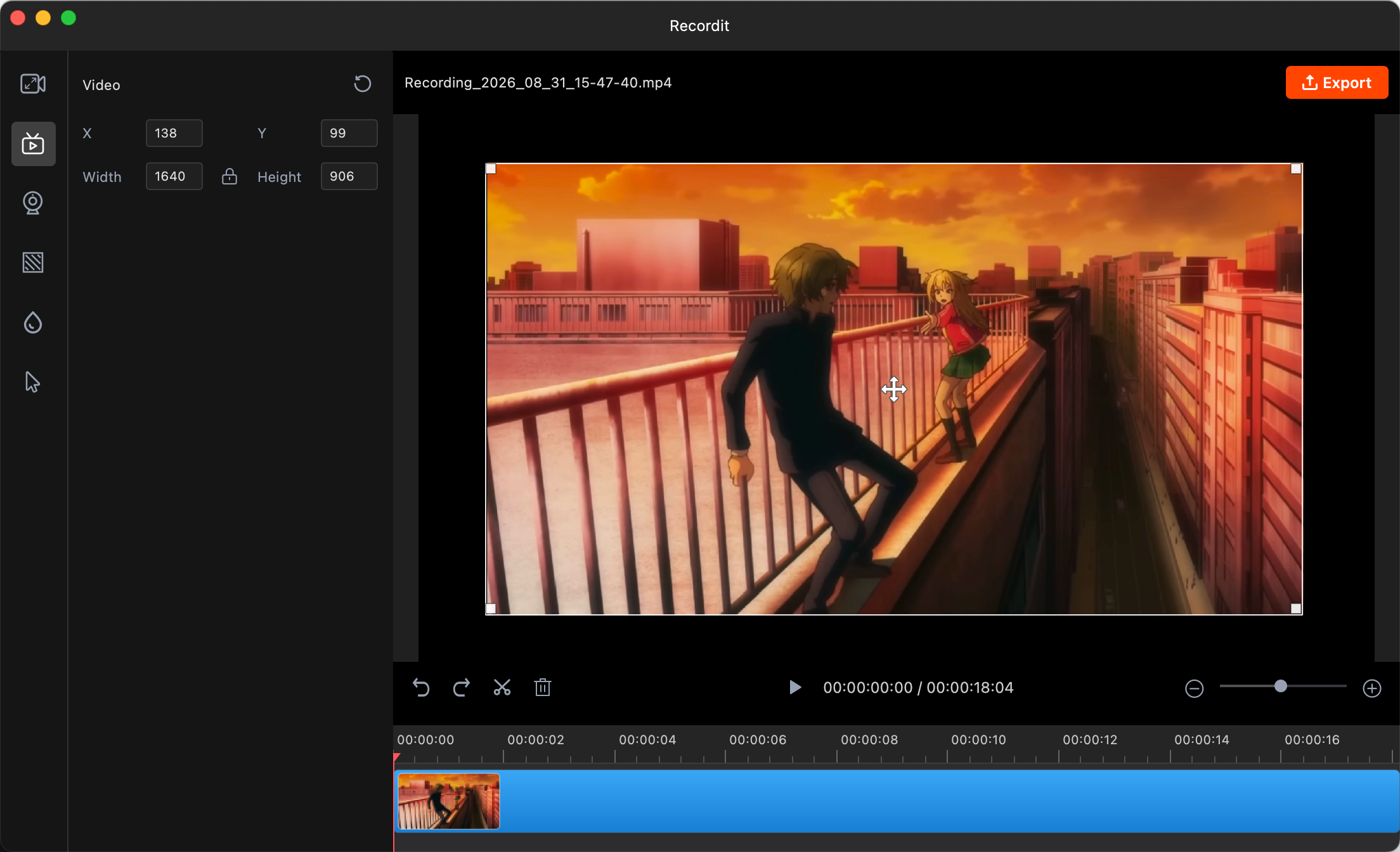Open the watermark droplet sidebar icon
This screenshot has height=852, width=1400.
[33, 323]
